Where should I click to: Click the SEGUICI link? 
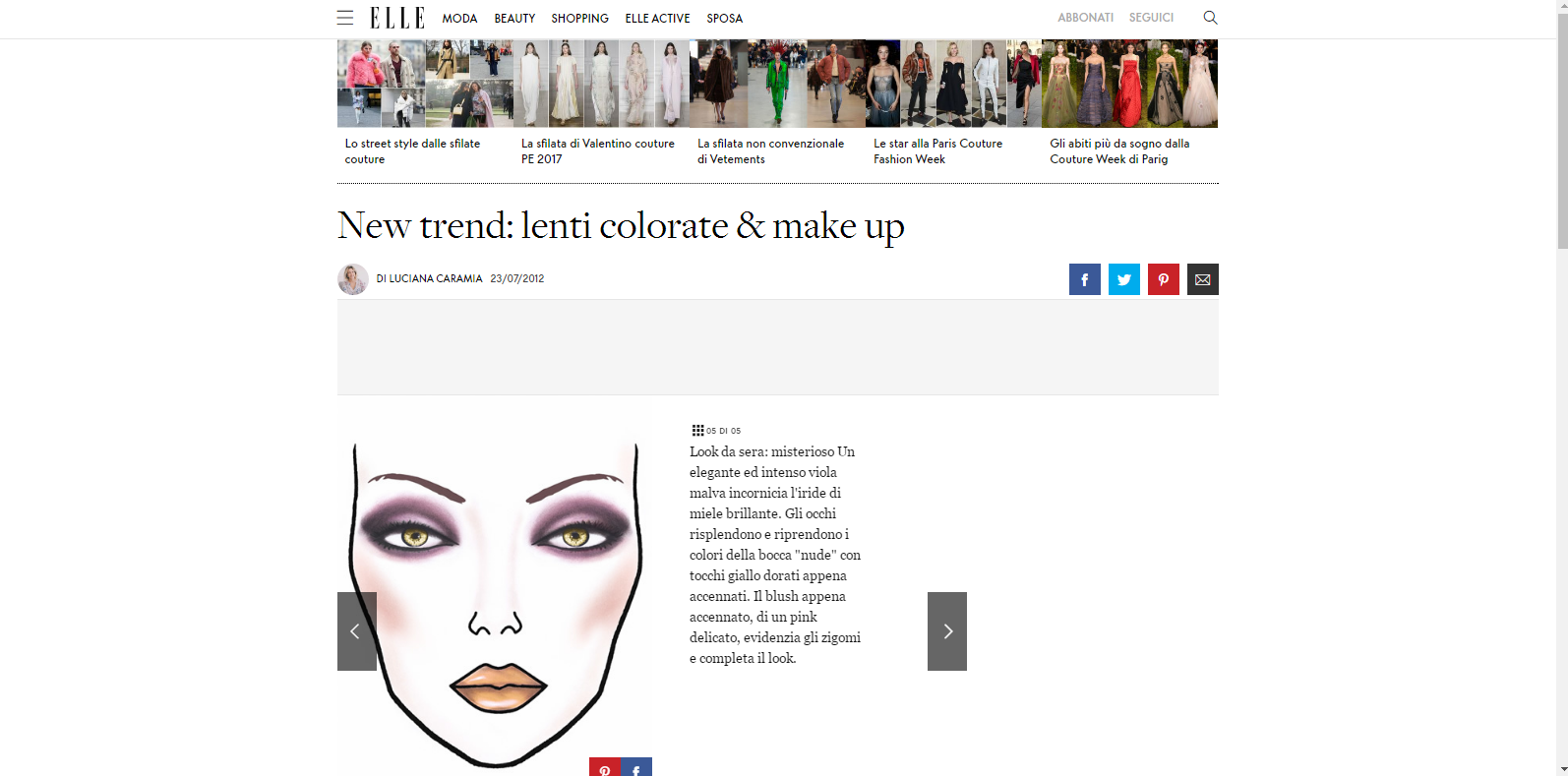(x=1151, y=18)
